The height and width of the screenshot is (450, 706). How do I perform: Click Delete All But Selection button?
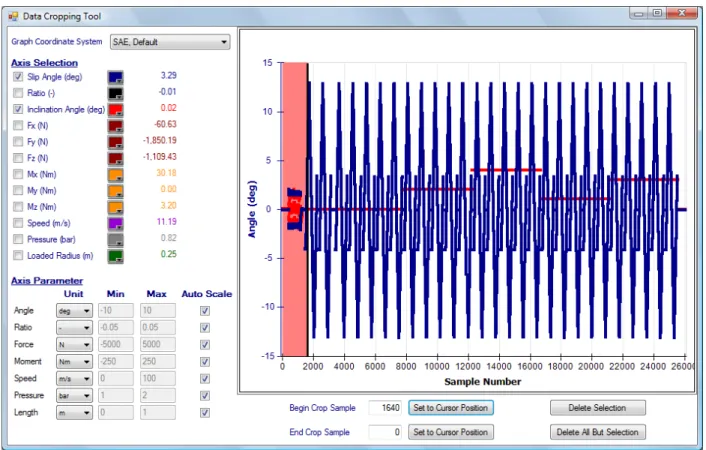(x=597, y=432)
